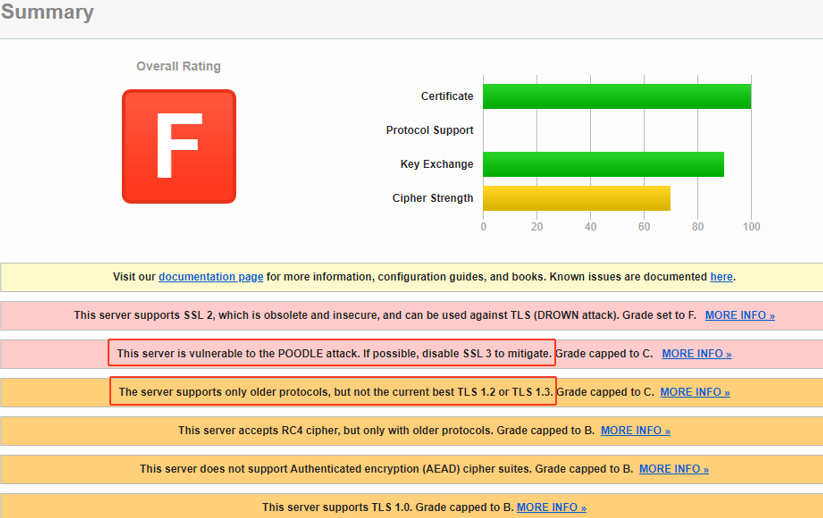Open MORE INFO for AEAD cipher suites warning
823x518 pixels.
point(673,469)
